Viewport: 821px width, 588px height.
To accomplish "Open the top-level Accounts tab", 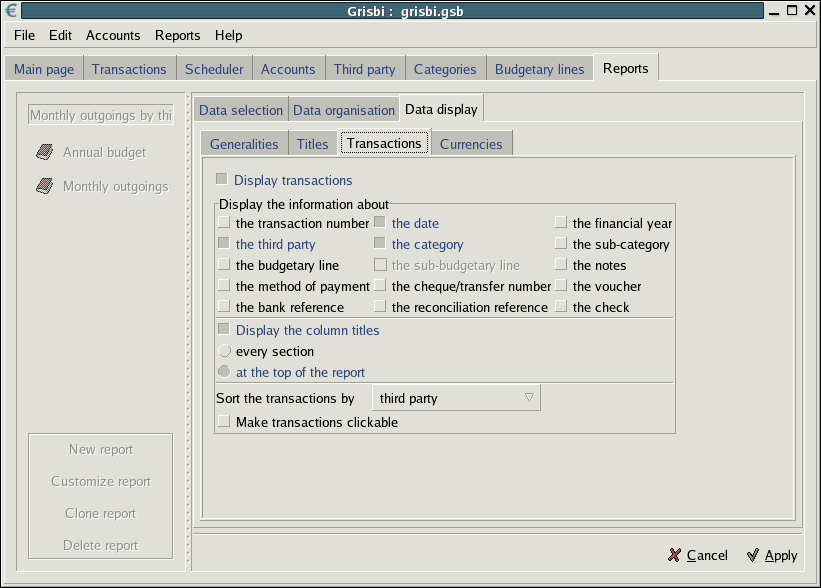I will coord(288,69).
